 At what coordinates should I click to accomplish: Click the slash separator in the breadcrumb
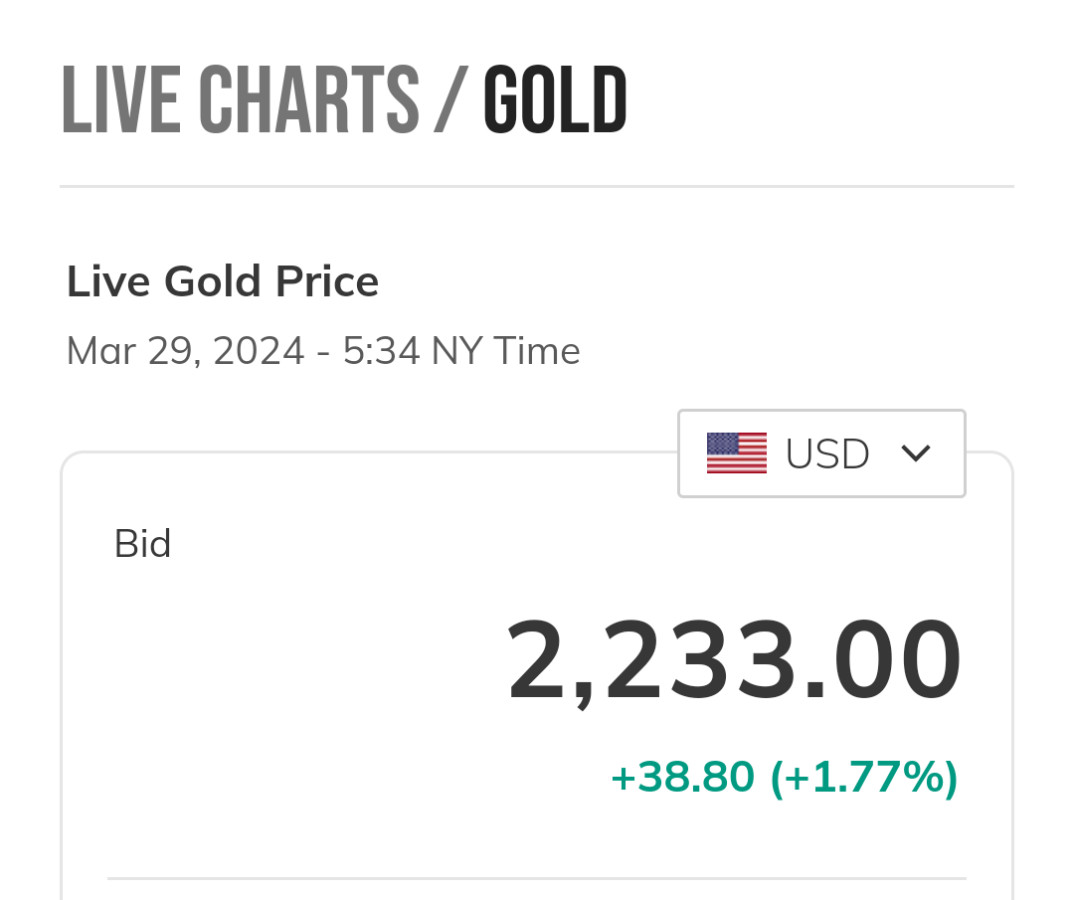pyautogui.click(x=450, y=100)
